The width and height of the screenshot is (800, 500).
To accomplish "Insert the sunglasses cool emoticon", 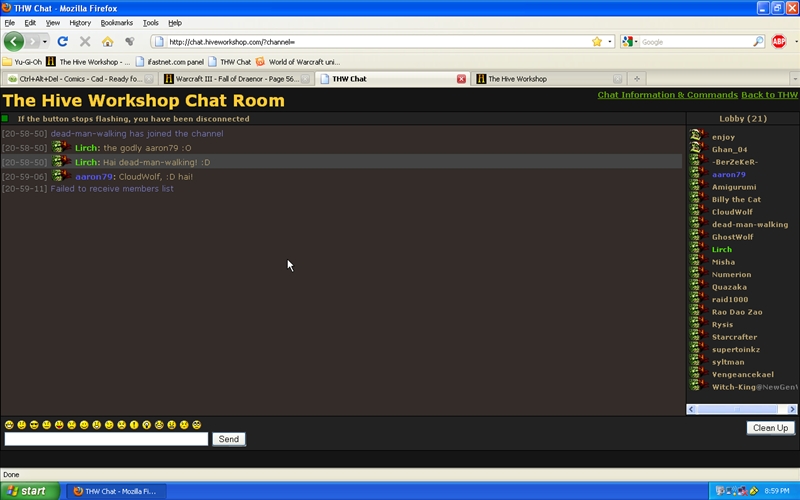I will (34, 424).
